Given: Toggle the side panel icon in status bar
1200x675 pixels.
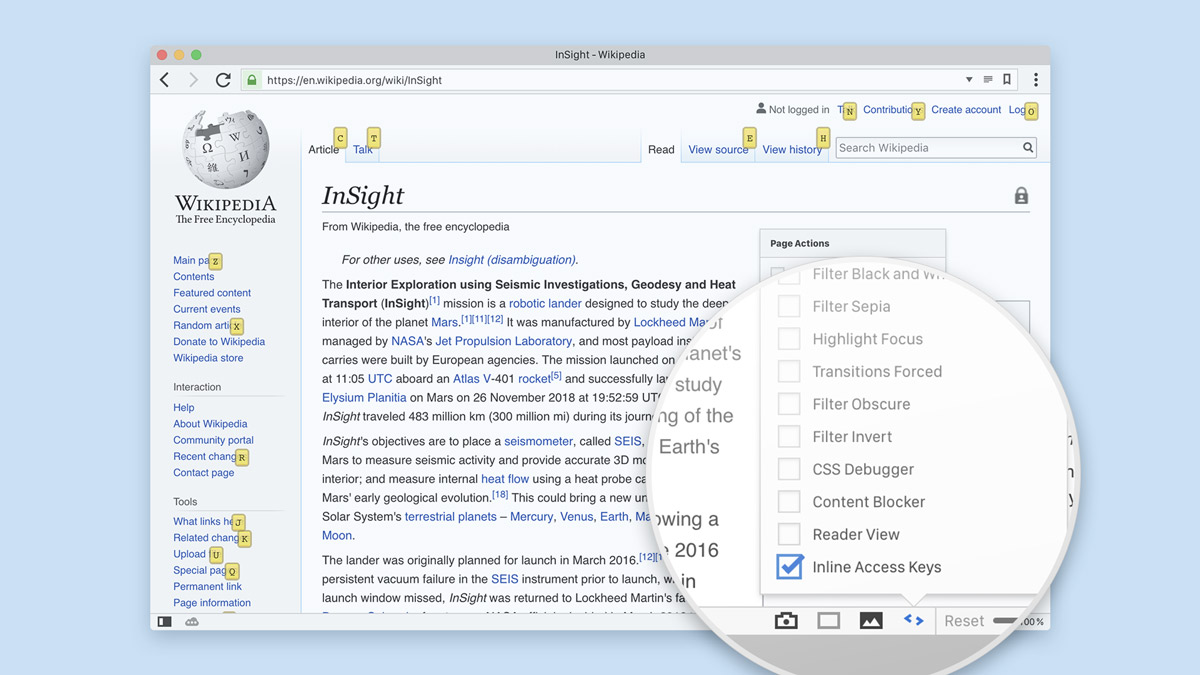Looking at the screenshot, I should pyautogui.click(x=165, y=622).
